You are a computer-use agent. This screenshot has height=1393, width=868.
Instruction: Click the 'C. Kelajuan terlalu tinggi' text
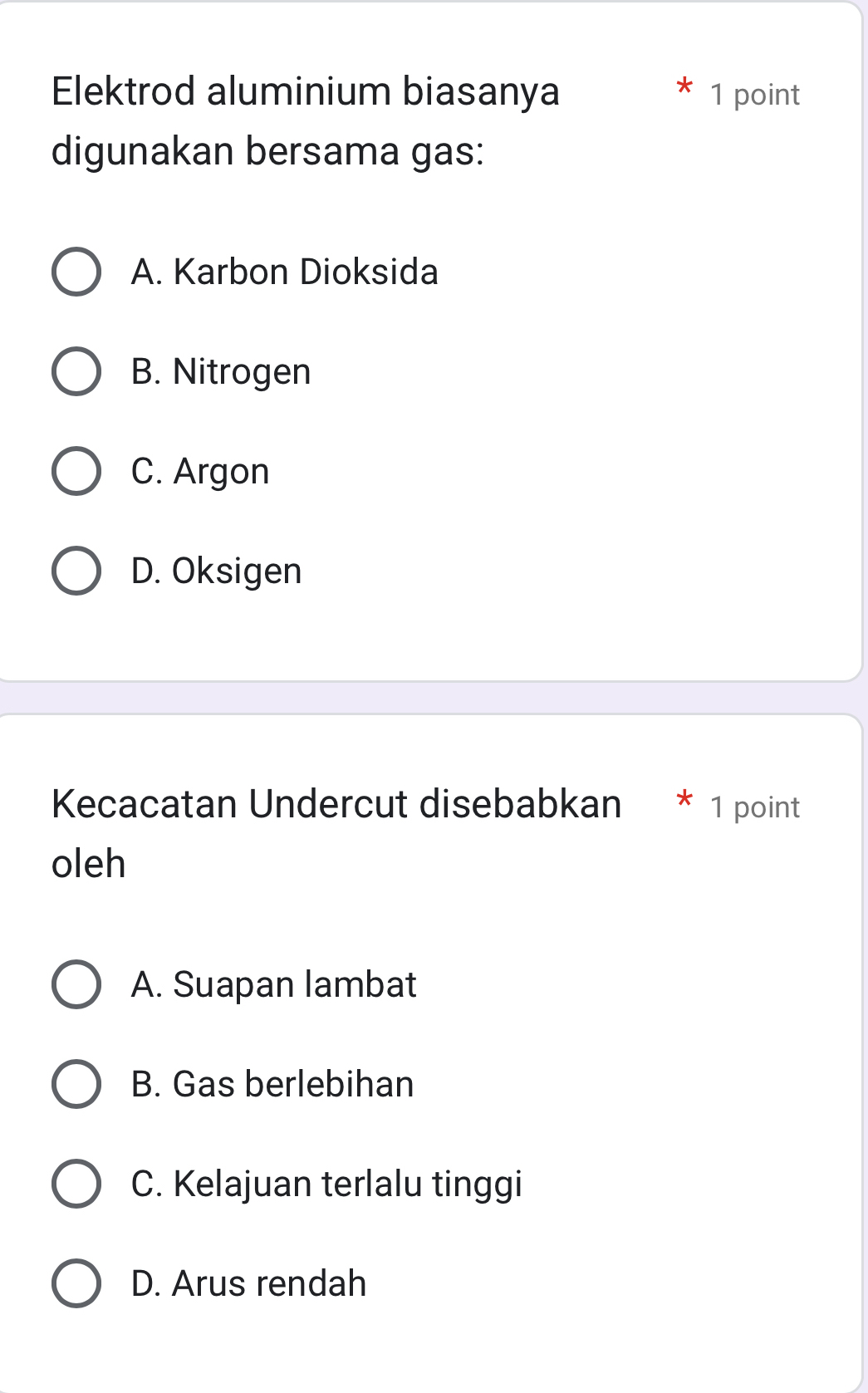326,1184
